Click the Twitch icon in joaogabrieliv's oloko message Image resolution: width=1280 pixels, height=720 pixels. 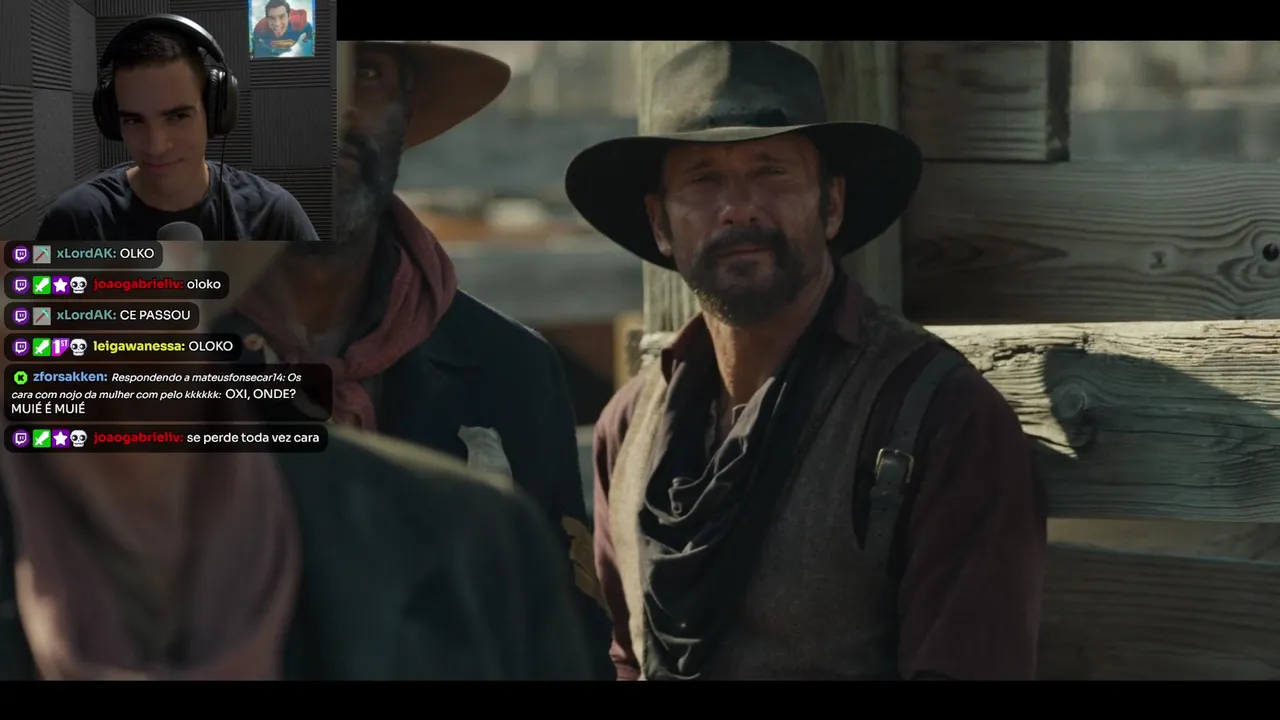pyautogui.click(x=21, y=285)
